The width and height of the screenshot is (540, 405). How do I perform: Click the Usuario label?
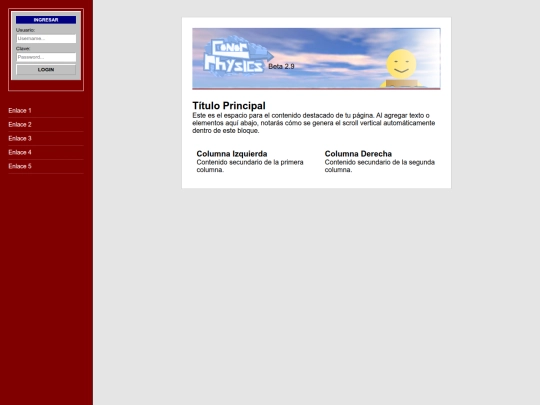pyautogui.click(x=25, y=30)
